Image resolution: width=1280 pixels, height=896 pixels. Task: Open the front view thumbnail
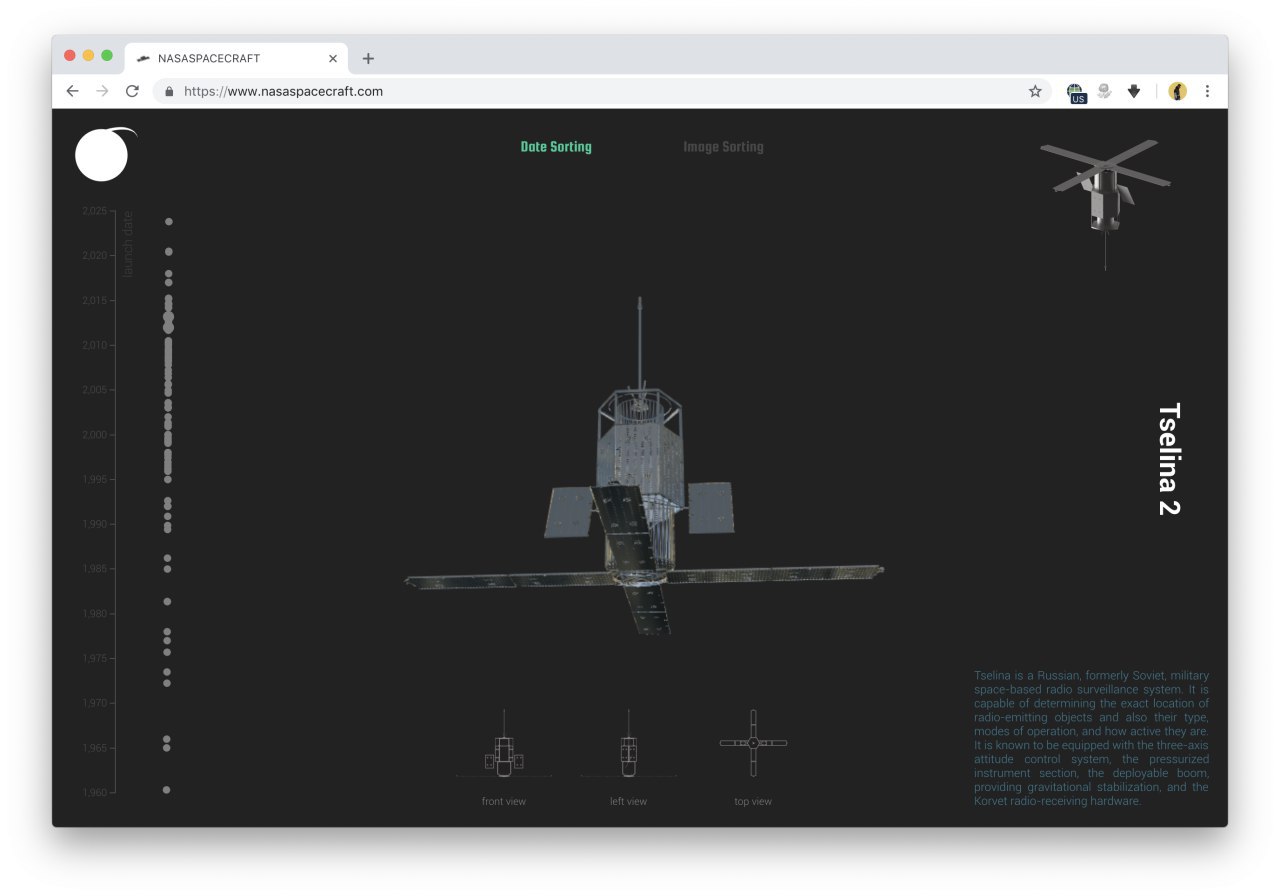coord(503,744)
